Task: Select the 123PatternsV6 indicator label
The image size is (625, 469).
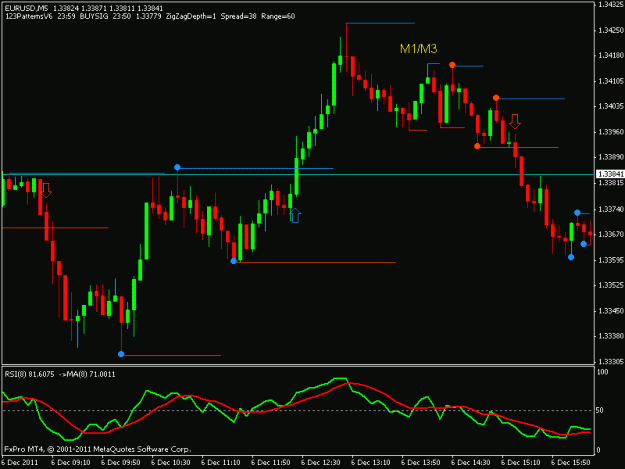Action: [x=28, y=16]
